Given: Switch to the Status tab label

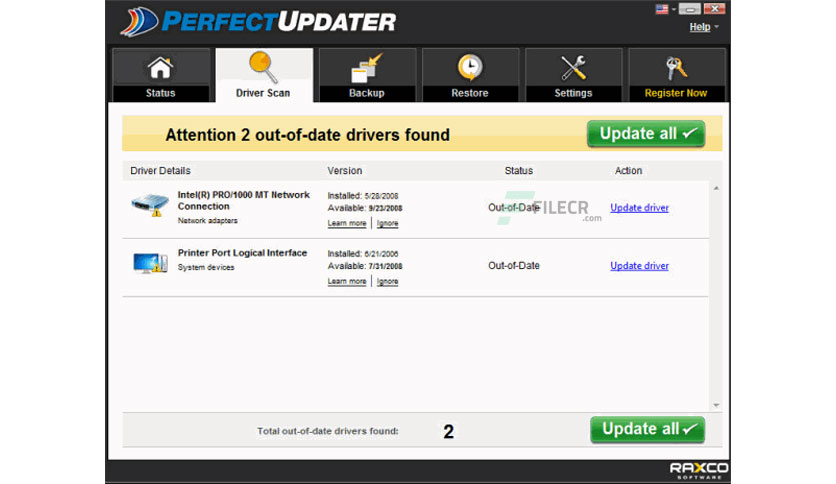Looking at the screenshot, I should [x=160, y=93].
